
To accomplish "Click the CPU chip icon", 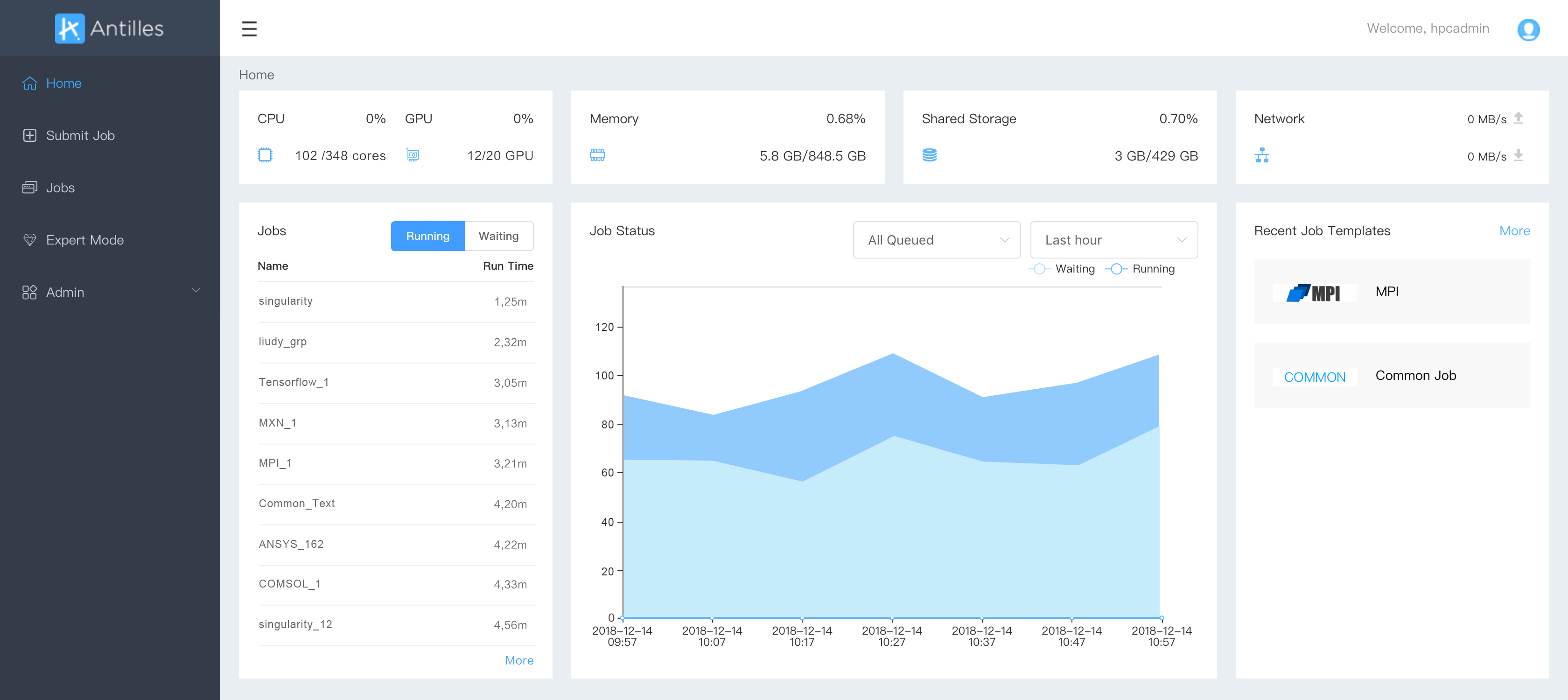I will [x=265, y=155].
